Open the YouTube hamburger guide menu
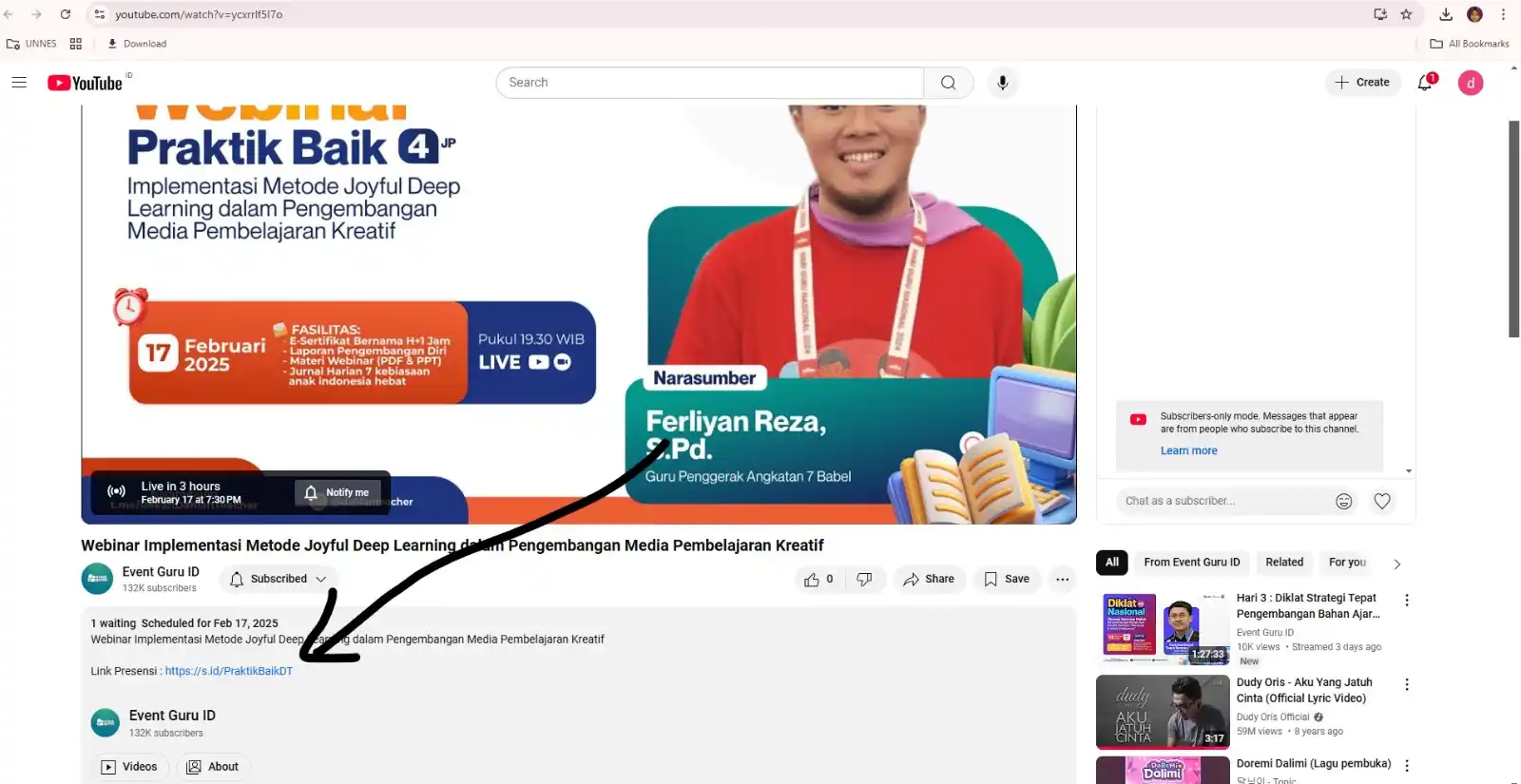This screenshot has height=784, width=1521. pos(19,83)
